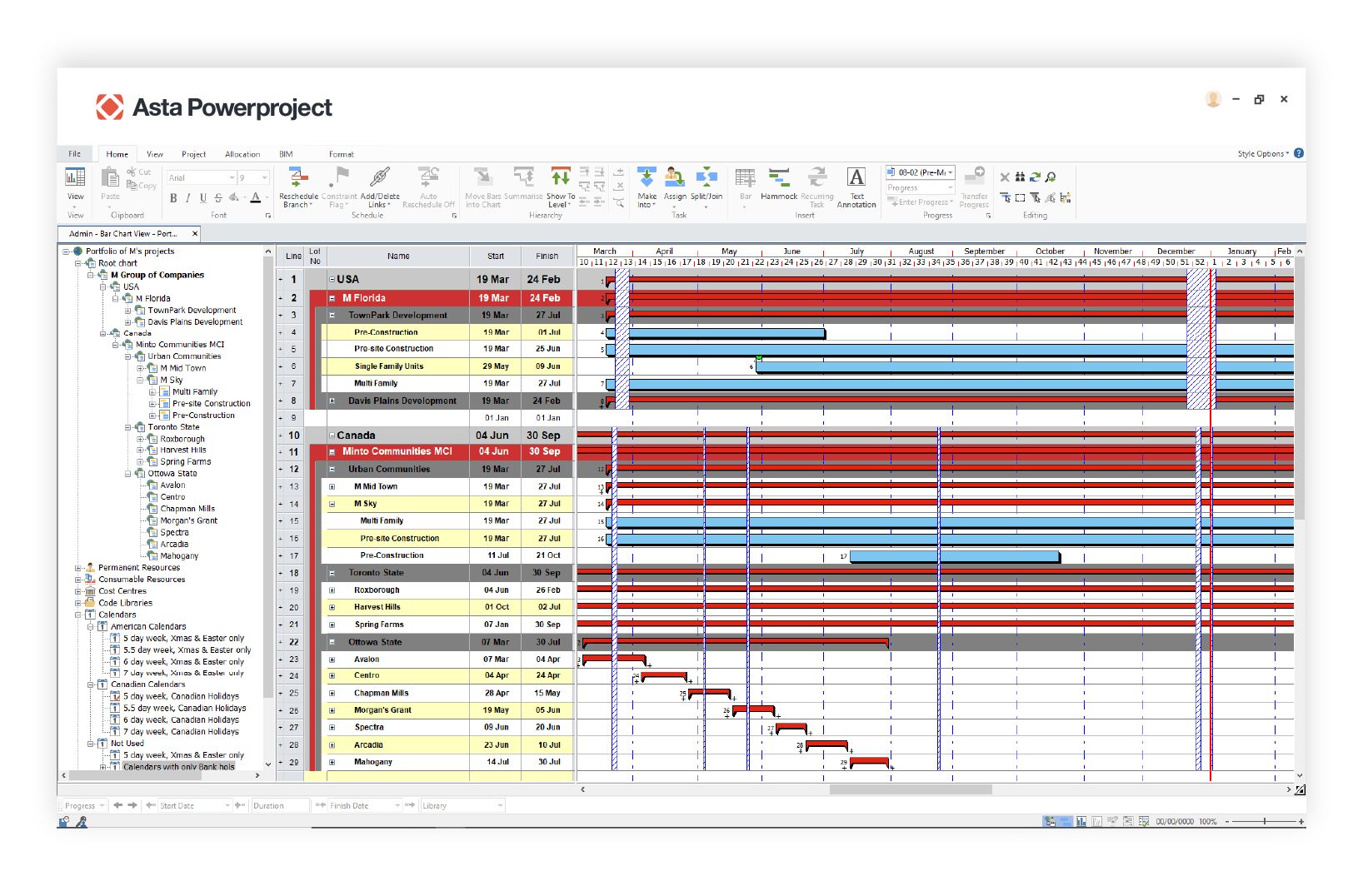Open the Style Options dropdown
This screenshot has width=1363, height=896.
[x=1263, y=154]
